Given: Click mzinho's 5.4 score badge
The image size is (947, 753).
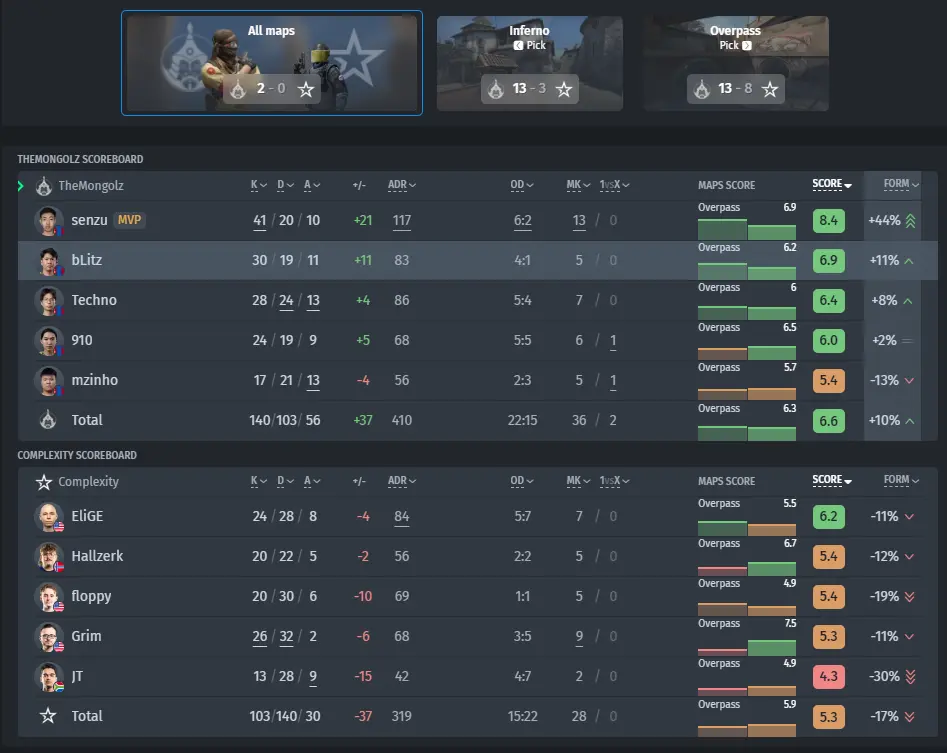Looking at the screenshot, I should (829, 380).
